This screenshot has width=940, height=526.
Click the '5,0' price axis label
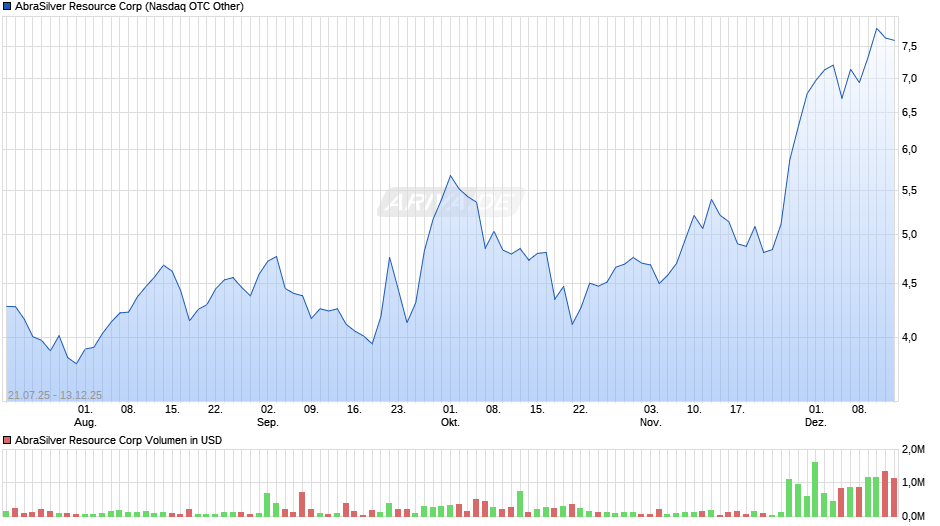click(909, 235)
